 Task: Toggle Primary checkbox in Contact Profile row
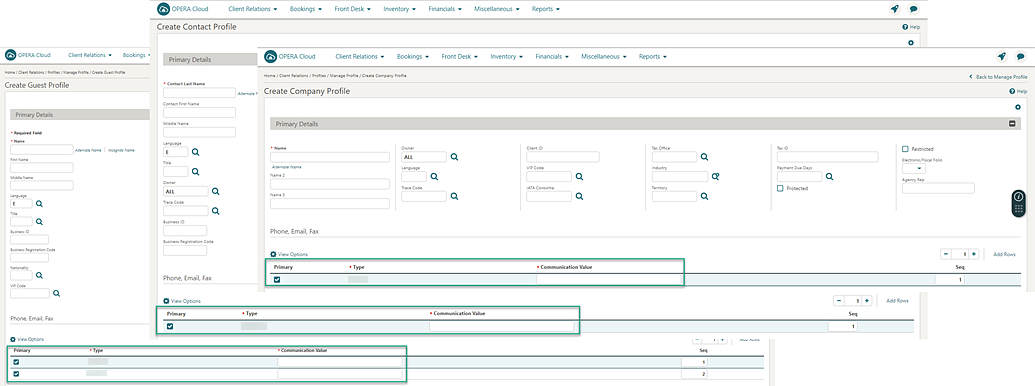(170, 326)
